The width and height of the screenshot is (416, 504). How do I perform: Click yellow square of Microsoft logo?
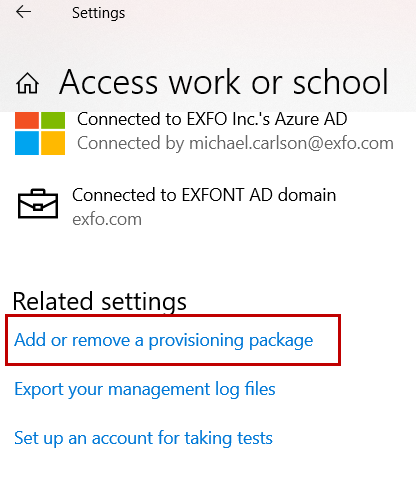coord(53,143)
